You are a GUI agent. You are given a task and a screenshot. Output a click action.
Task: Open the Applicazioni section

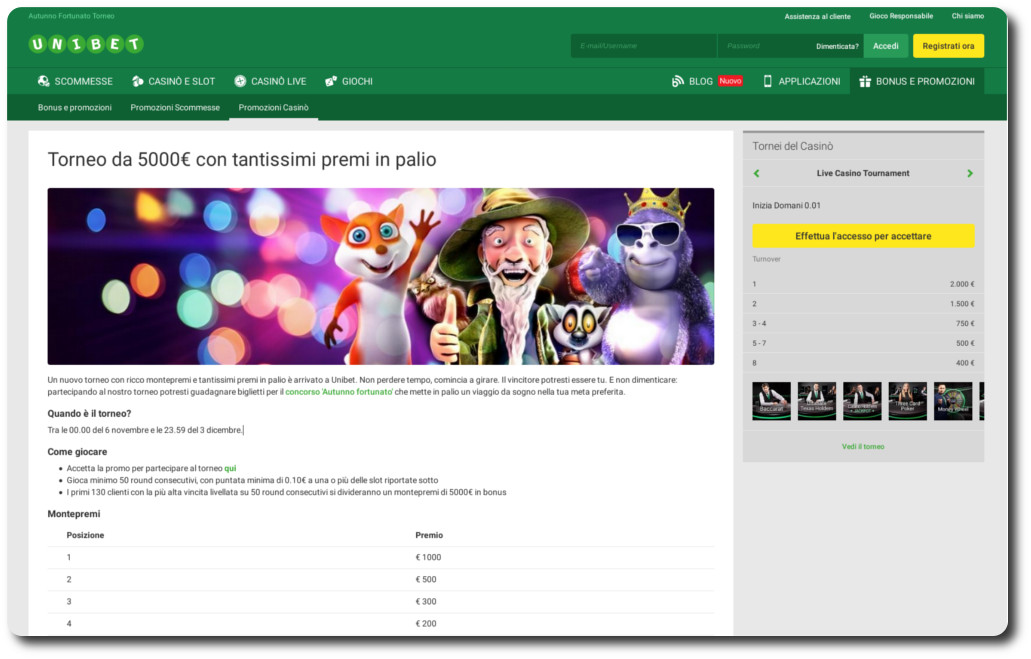(x=802, y=81)
